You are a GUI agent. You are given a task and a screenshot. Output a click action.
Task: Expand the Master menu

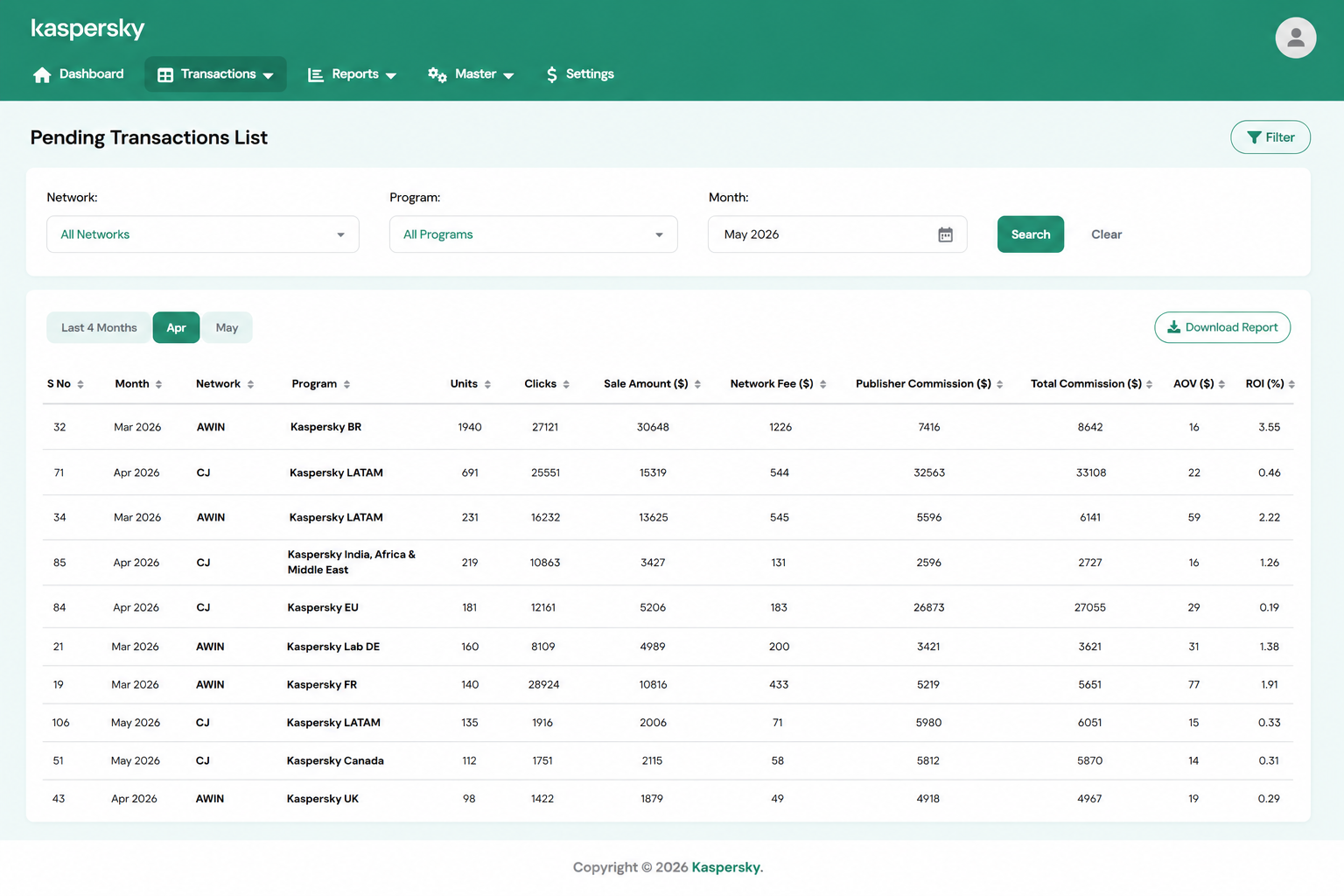pyautogui.click(x=471, y=74)
